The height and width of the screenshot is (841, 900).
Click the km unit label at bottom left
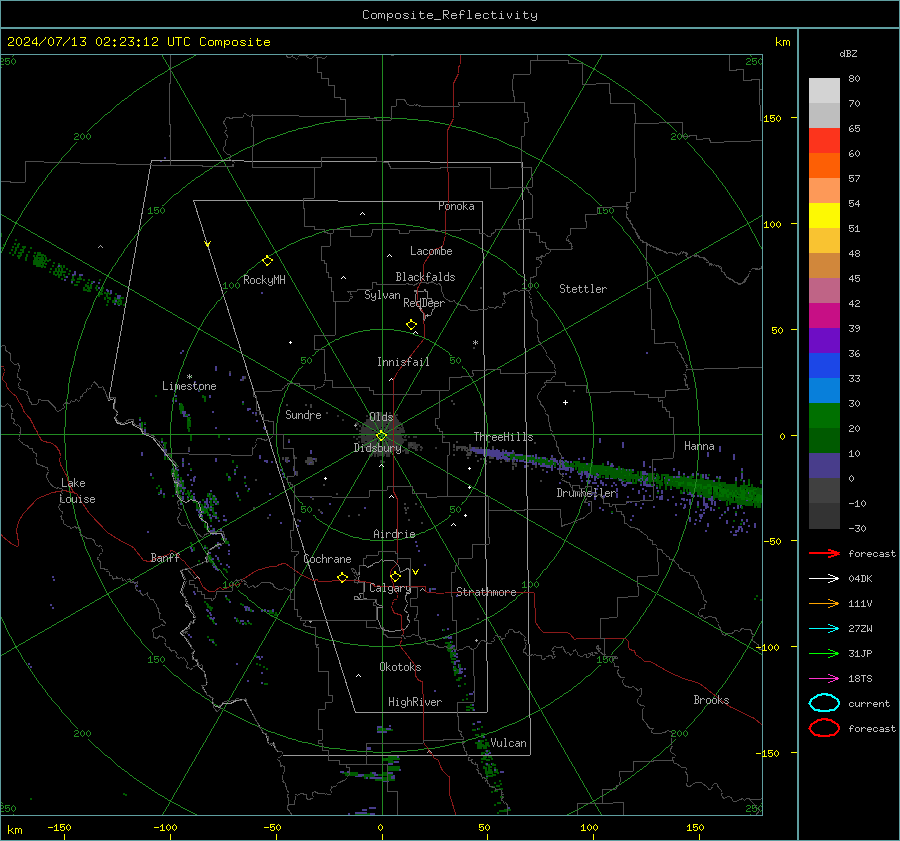14,830
